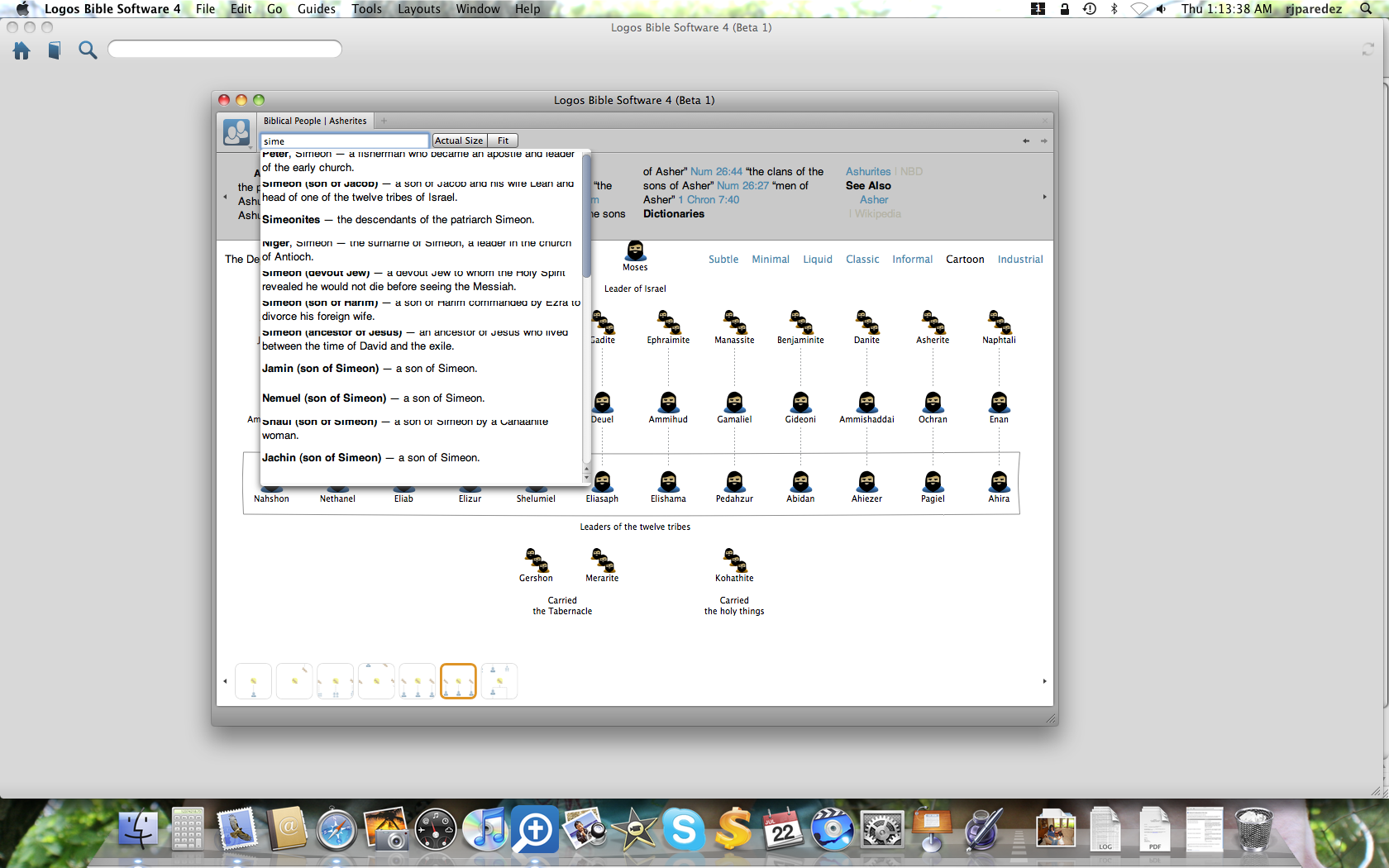The image size is (1389, 868).
Task: Click the Gamaliel person icon
Action: (x=734, y=403)
